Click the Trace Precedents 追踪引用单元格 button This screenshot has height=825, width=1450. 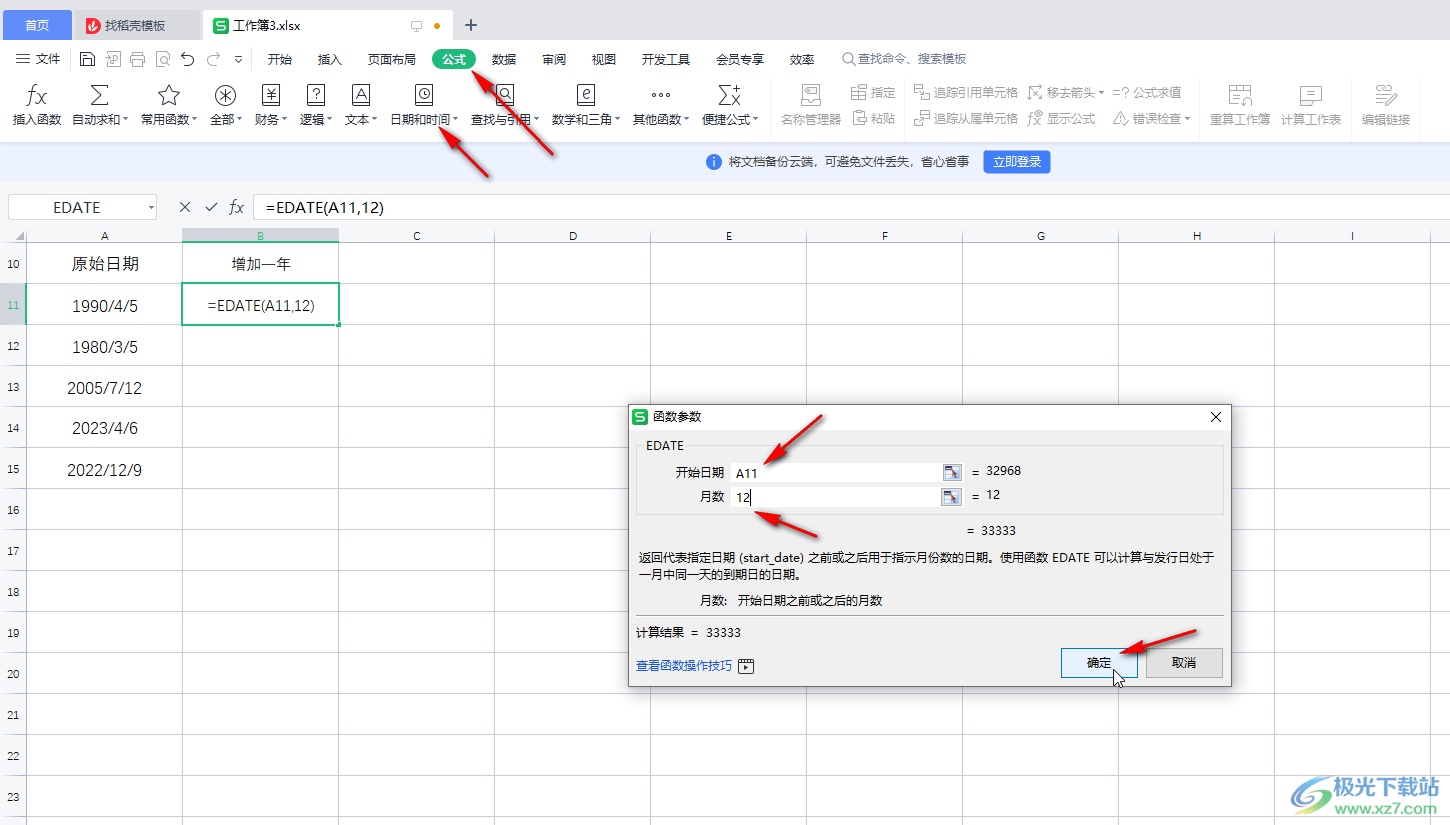click(x=966, y=92)
